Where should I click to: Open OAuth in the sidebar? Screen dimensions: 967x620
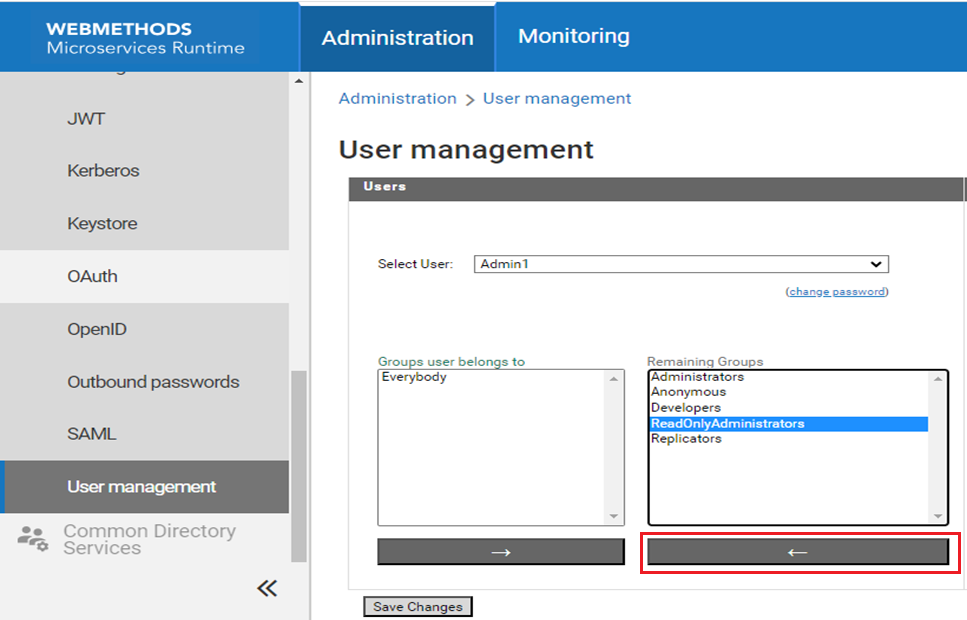(x=92, y=276)
